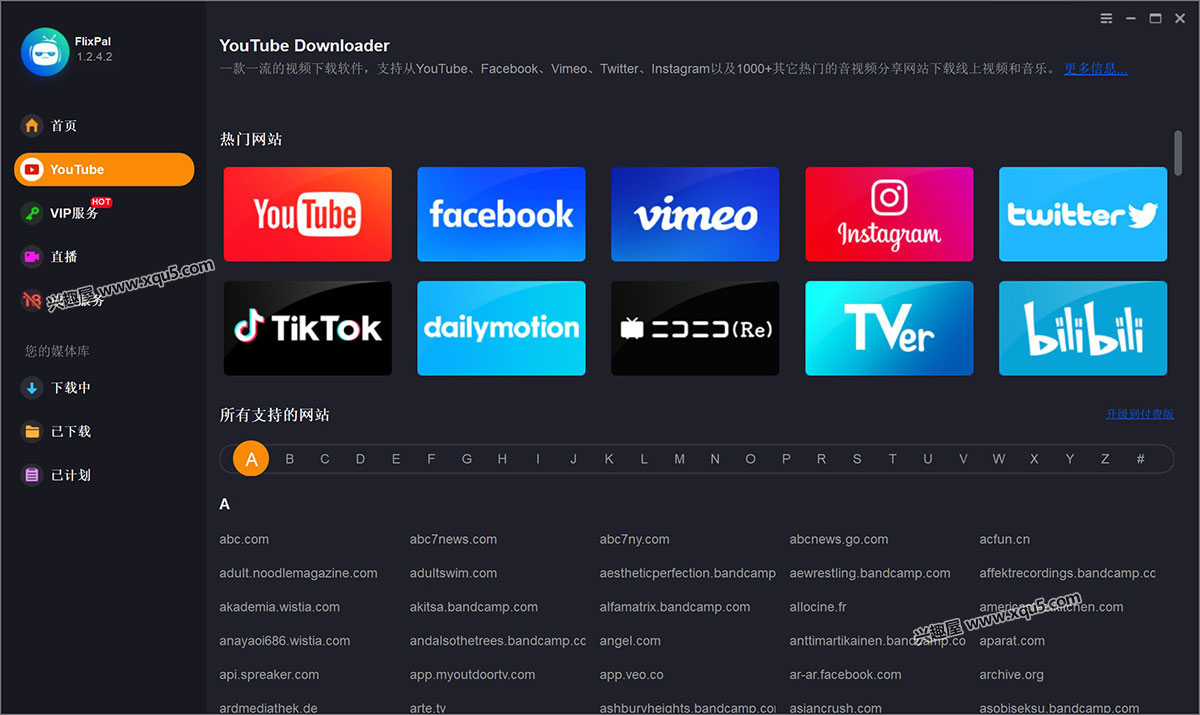Open the bilibili site tile
Viewport: 1200px width, 715px height.
(x=1083, y=328)
